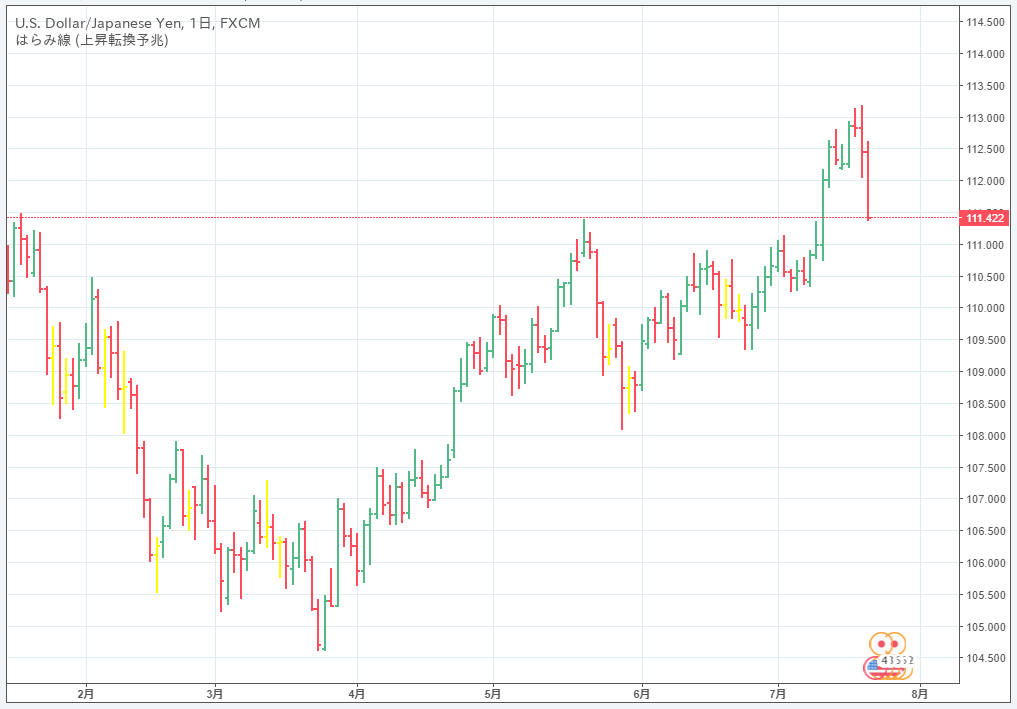Click the 8月 label on time axis
The image size is (1017, 709).
click(920, 694)
